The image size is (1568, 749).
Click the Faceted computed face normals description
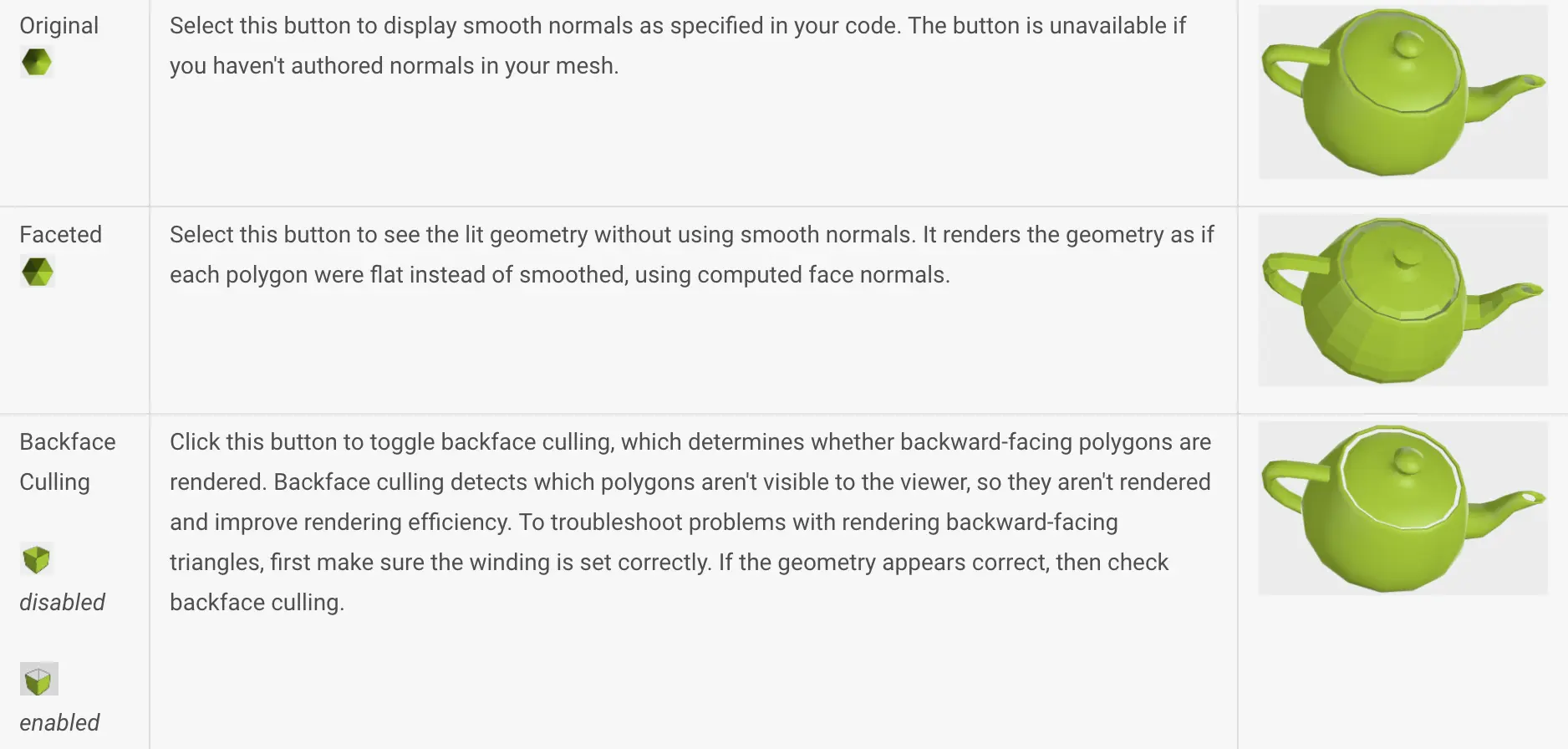(x=692, y=255)
